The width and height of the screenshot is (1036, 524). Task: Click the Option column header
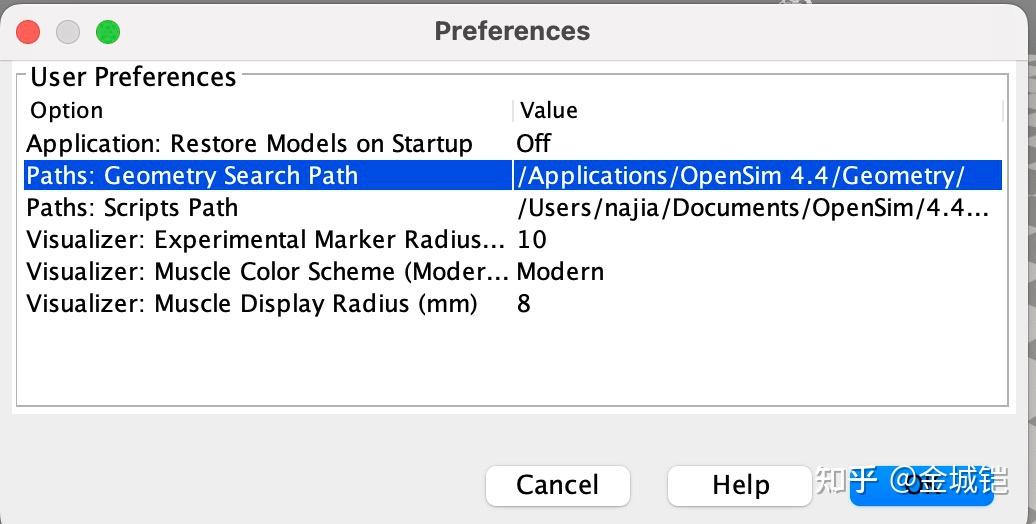coord(67,110)
